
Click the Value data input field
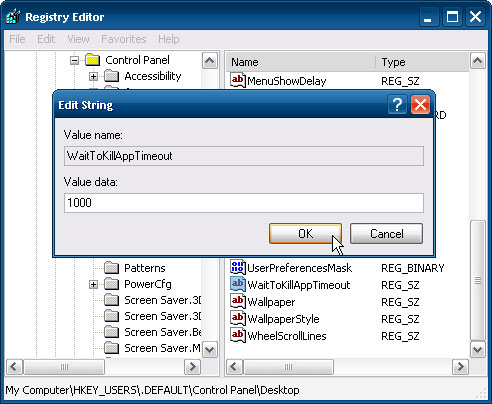point(244,203)
